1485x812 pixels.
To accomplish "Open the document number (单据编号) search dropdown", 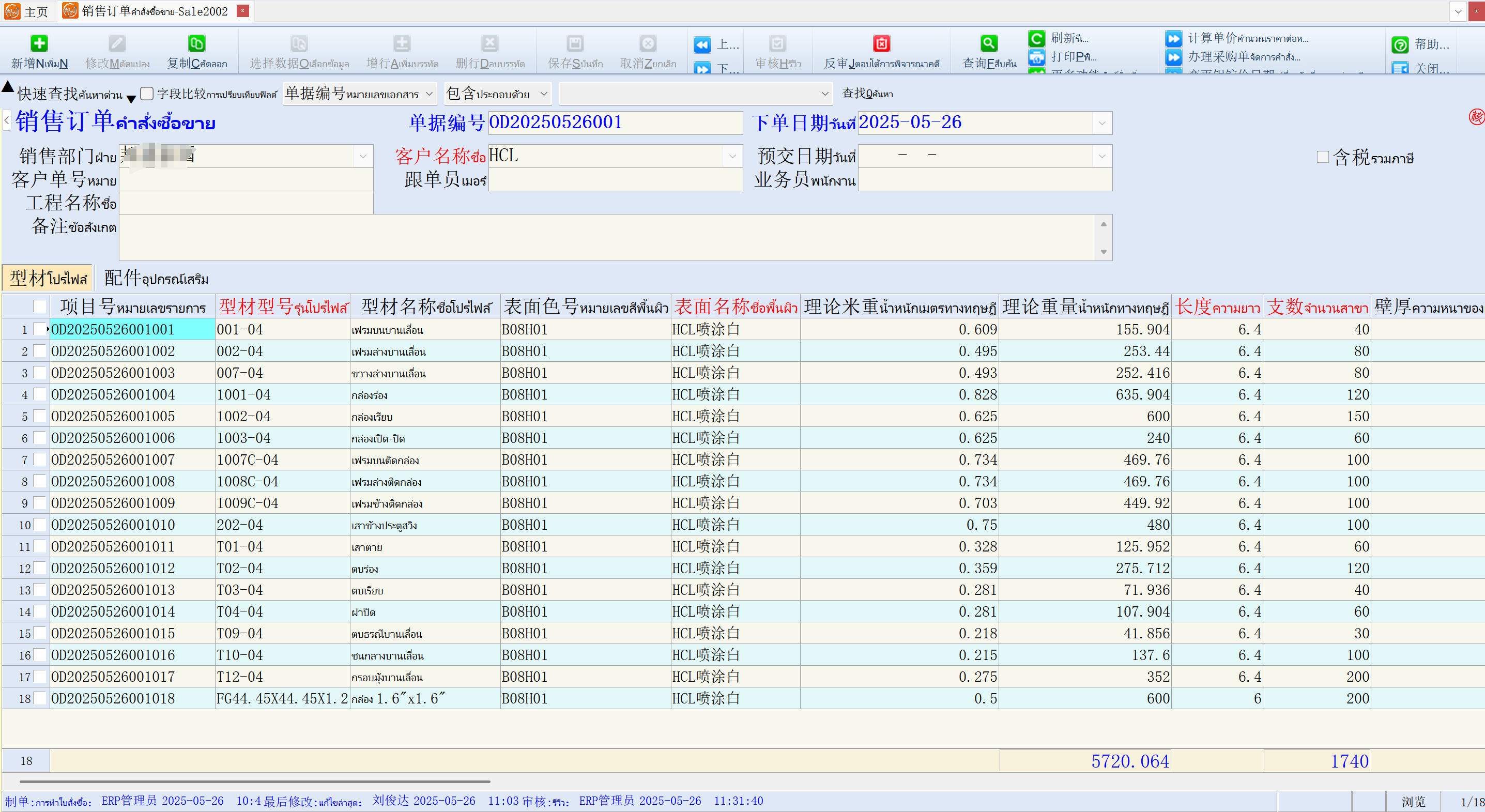I will [x=430, y=94].
